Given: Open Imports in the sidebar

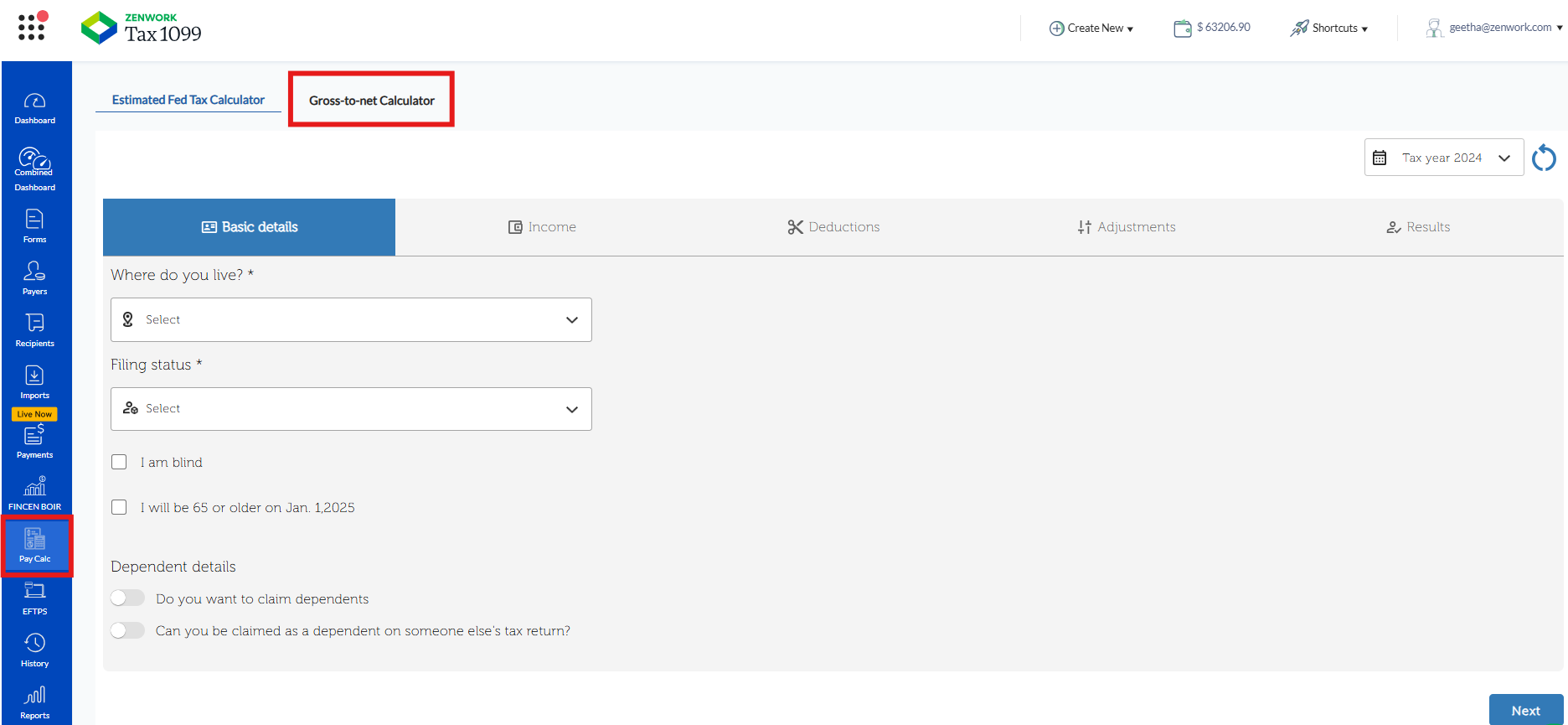Looking at the screenshot, I should click(35, 382).
